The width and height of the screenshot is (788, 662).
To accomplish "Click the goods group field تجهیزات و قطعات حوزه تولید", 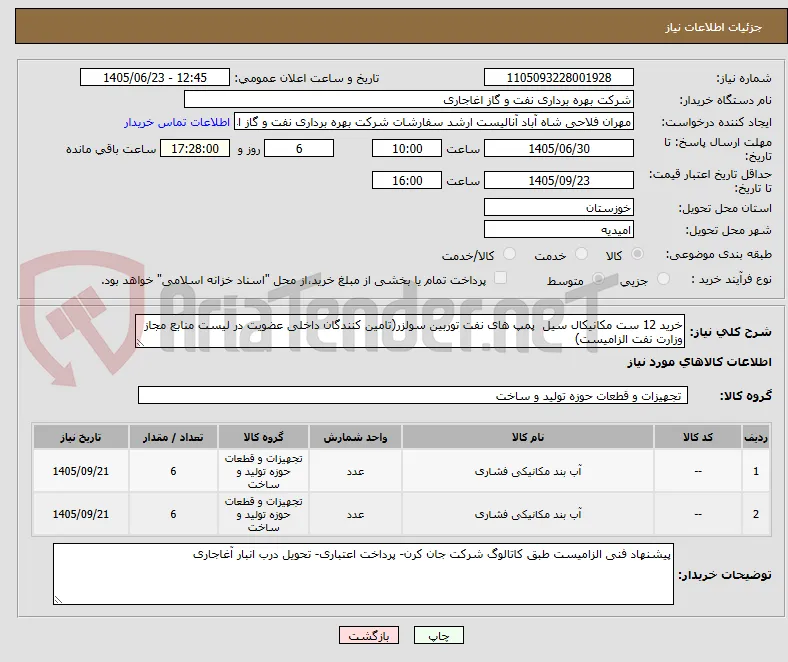I will pos(413,395).
